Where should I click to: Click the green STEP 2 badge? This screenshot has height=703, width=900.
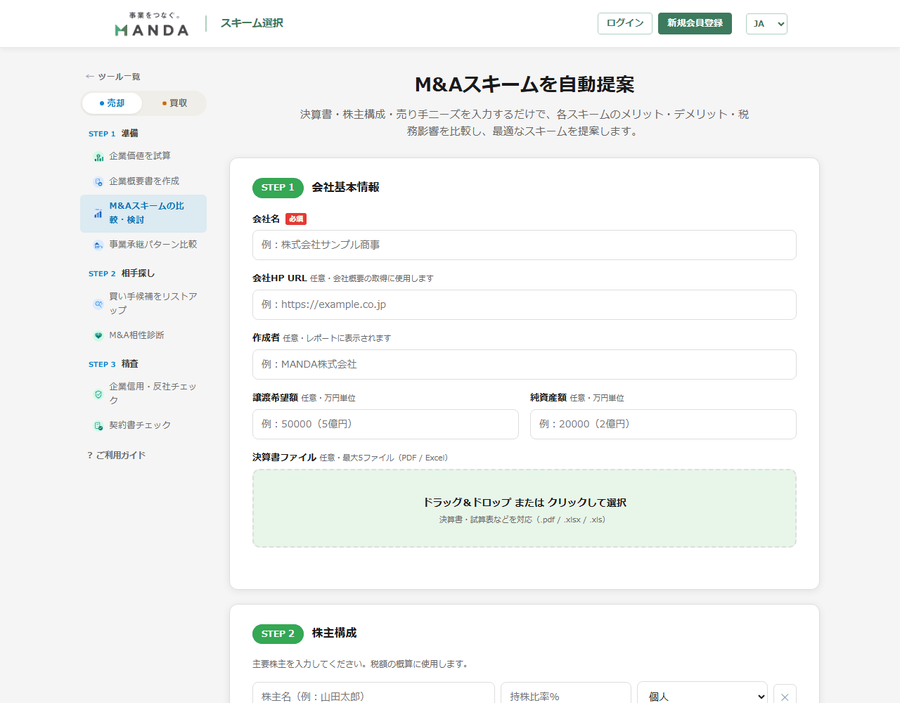(x=278, y=634)
